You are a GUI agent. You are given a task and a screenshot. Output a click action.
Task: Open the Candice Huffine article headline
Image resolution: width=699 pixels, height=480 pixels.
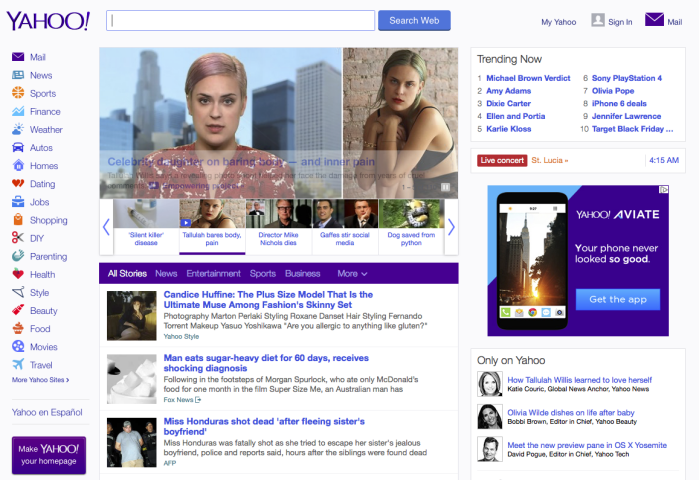(268, 299)
